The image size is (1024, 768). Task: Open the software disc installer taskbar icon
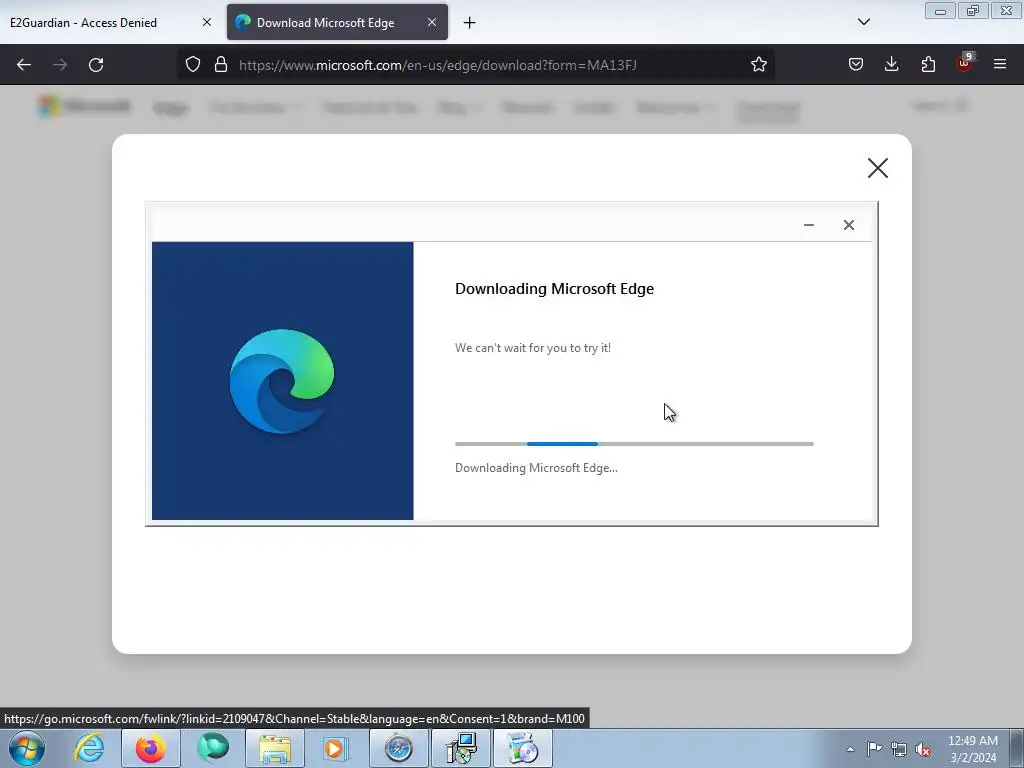tap(523, 748)
